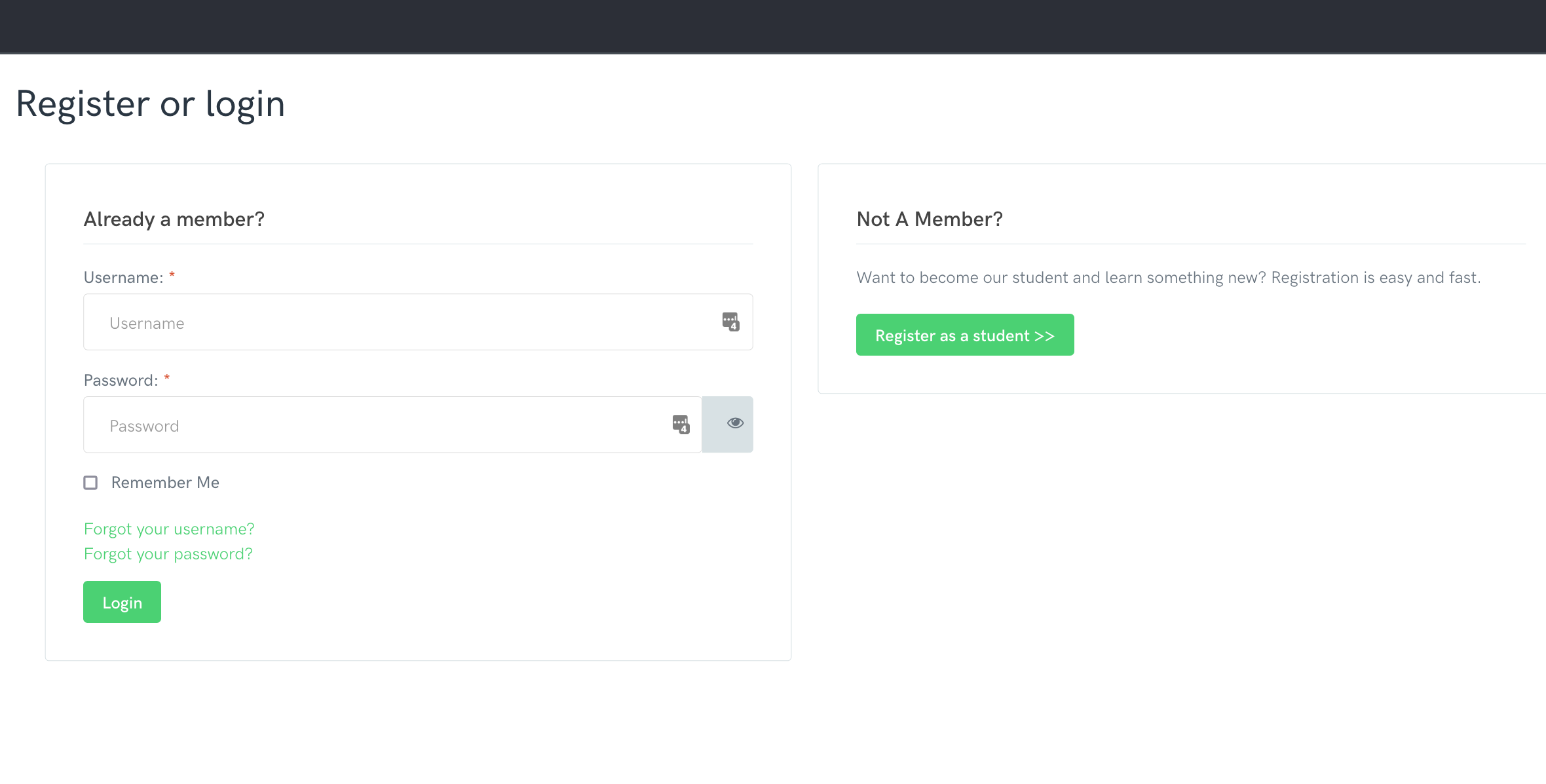Screen dimensions: 1546x784
Task: Click the Not A Member heading
Action: point(929,219)
